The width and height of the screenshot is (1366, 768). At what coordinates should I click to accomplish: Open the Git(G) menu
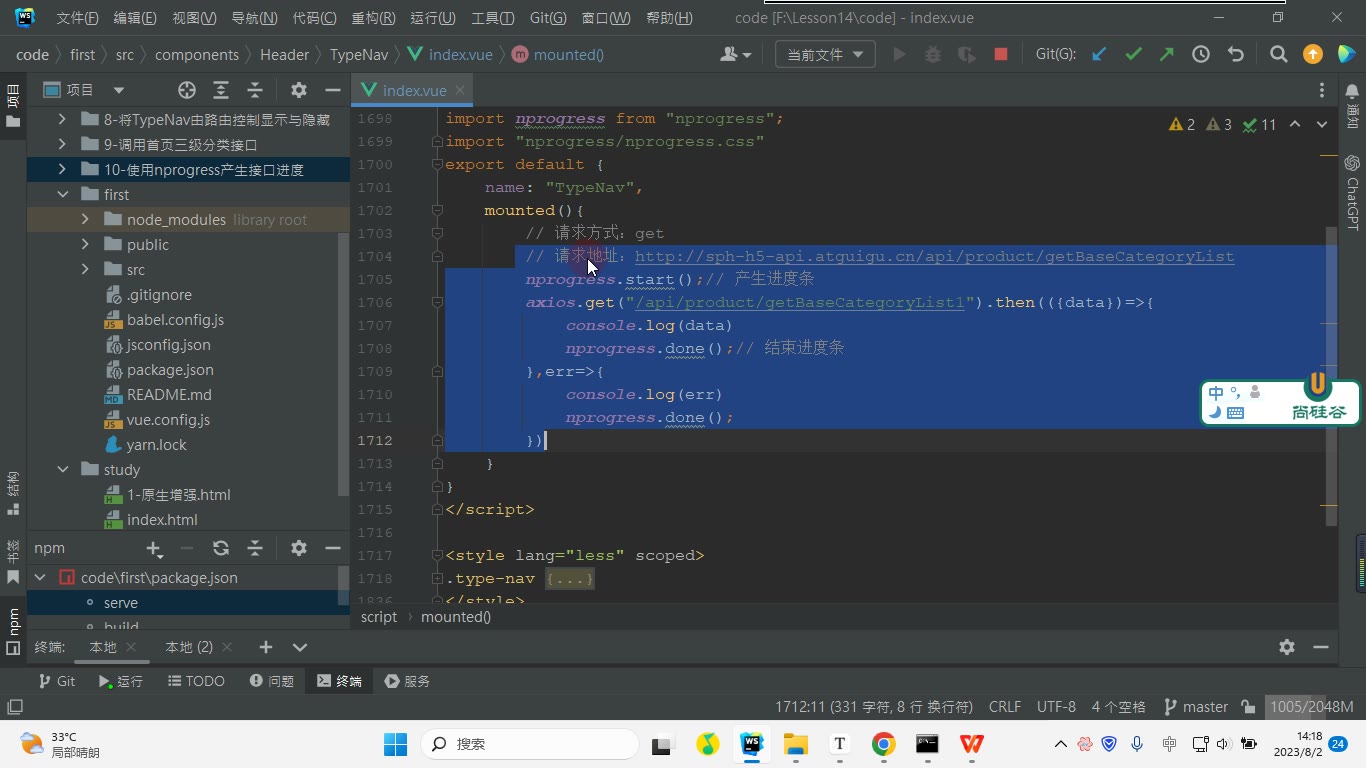pos(548,18)
